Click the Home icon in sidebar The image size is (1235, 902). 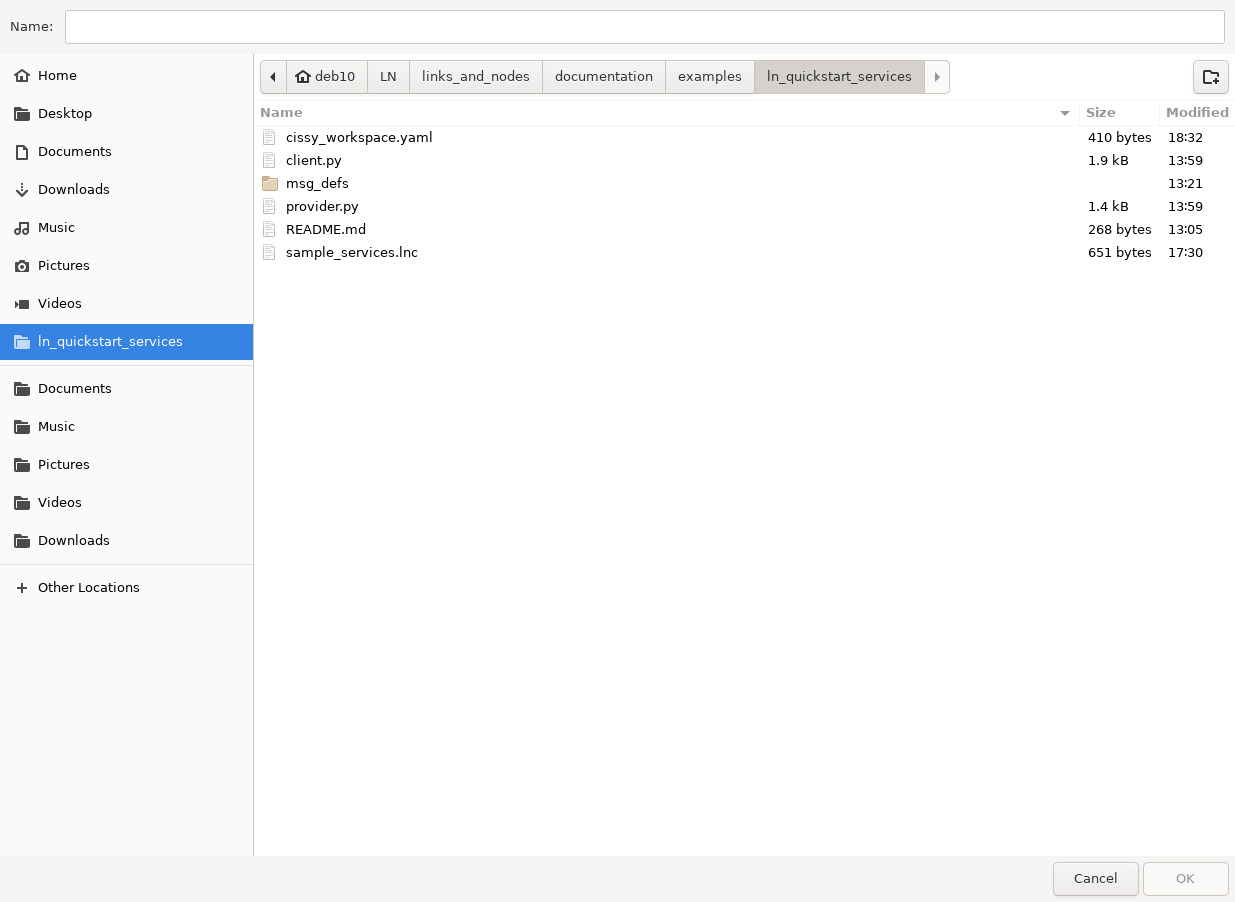(22, 76)
